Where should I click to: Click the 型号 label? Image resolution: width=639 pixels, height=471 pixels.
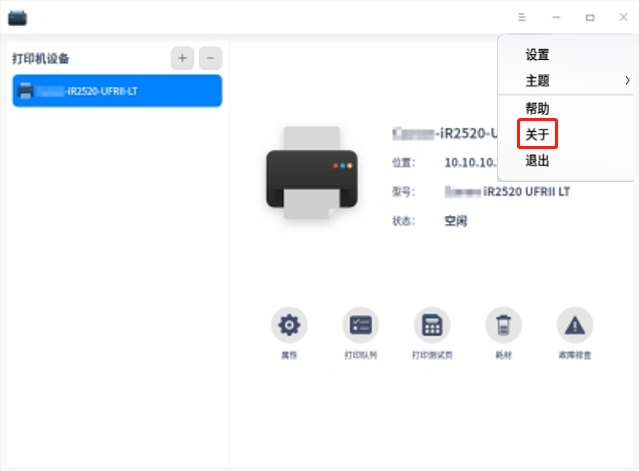coord(403,191)
